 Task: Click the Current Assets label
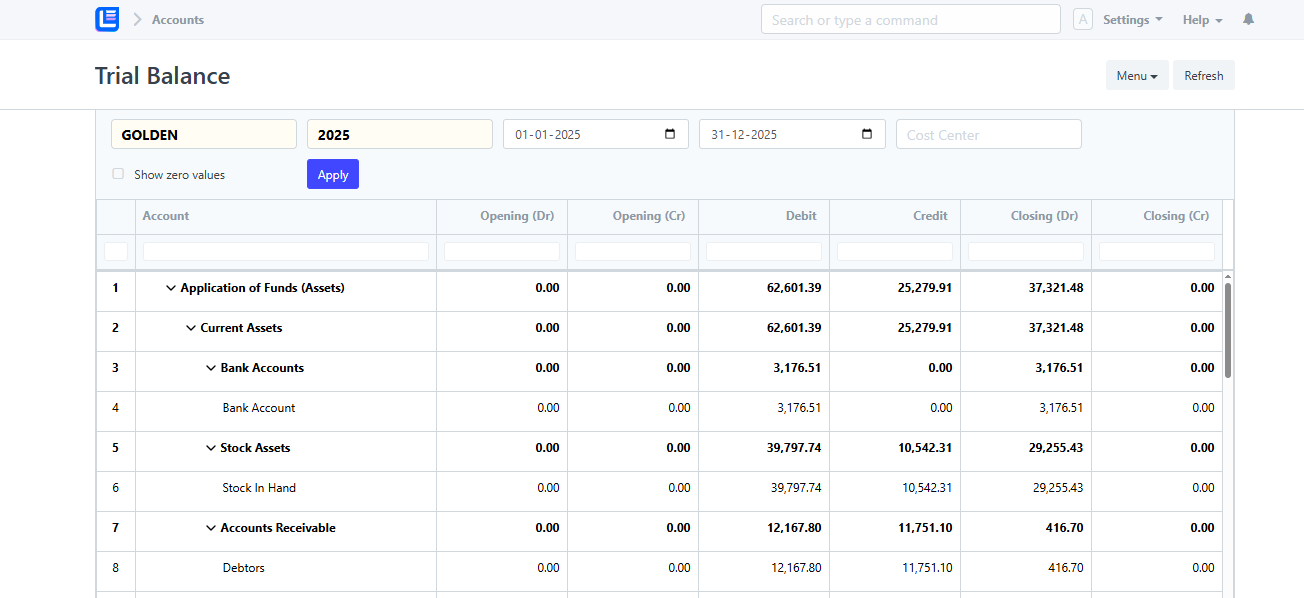coord(241,328)
